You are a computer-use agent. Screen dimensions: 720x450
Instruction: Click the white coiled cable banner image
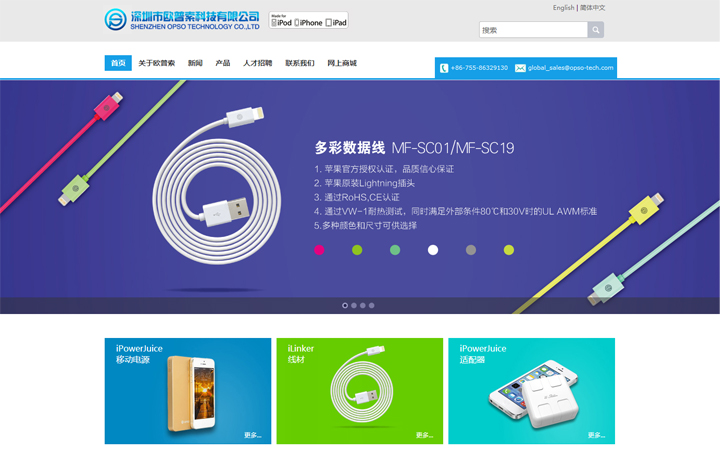point(216,186)
